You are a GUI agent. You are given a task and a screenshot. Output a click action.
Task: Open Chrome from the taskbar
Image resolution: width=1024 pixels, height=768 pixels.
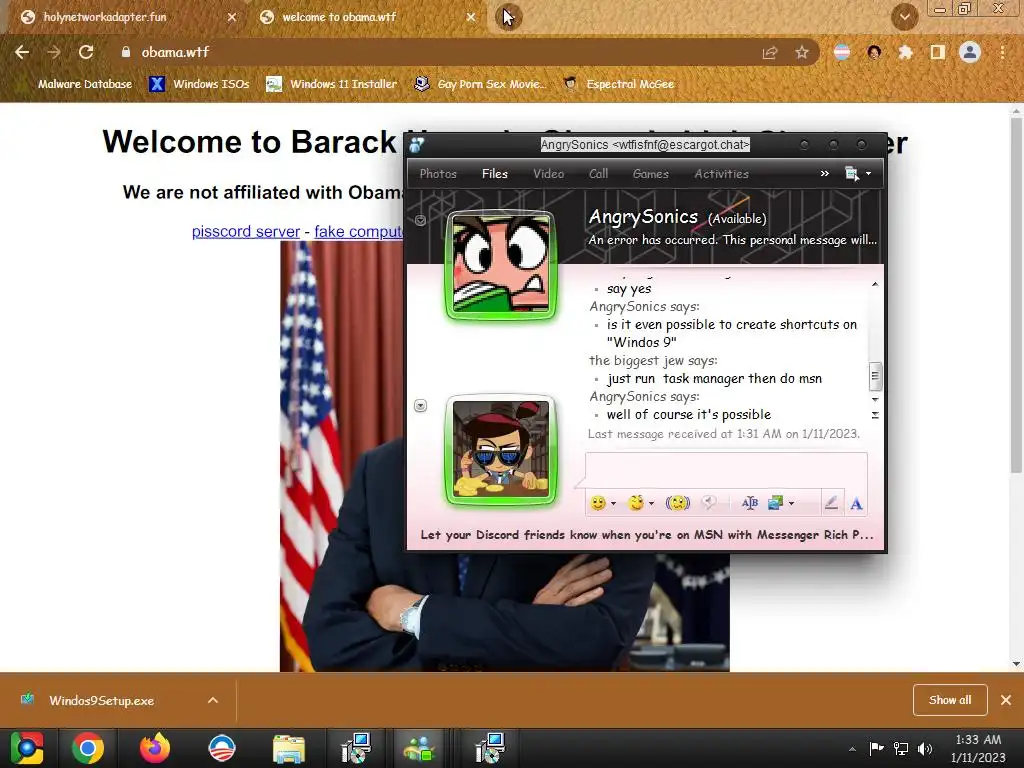88,748
